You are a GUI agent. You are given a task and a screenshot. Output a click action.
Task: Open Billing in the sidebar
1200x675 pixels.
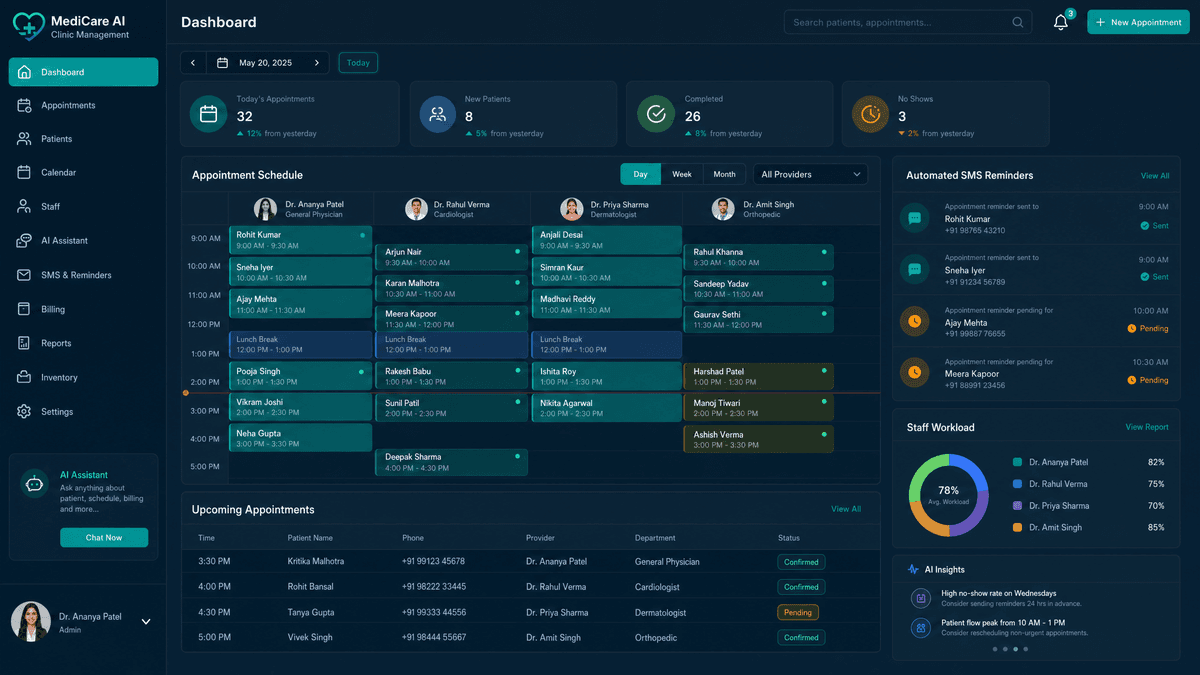pyautogui.click(x=83, y=309)
